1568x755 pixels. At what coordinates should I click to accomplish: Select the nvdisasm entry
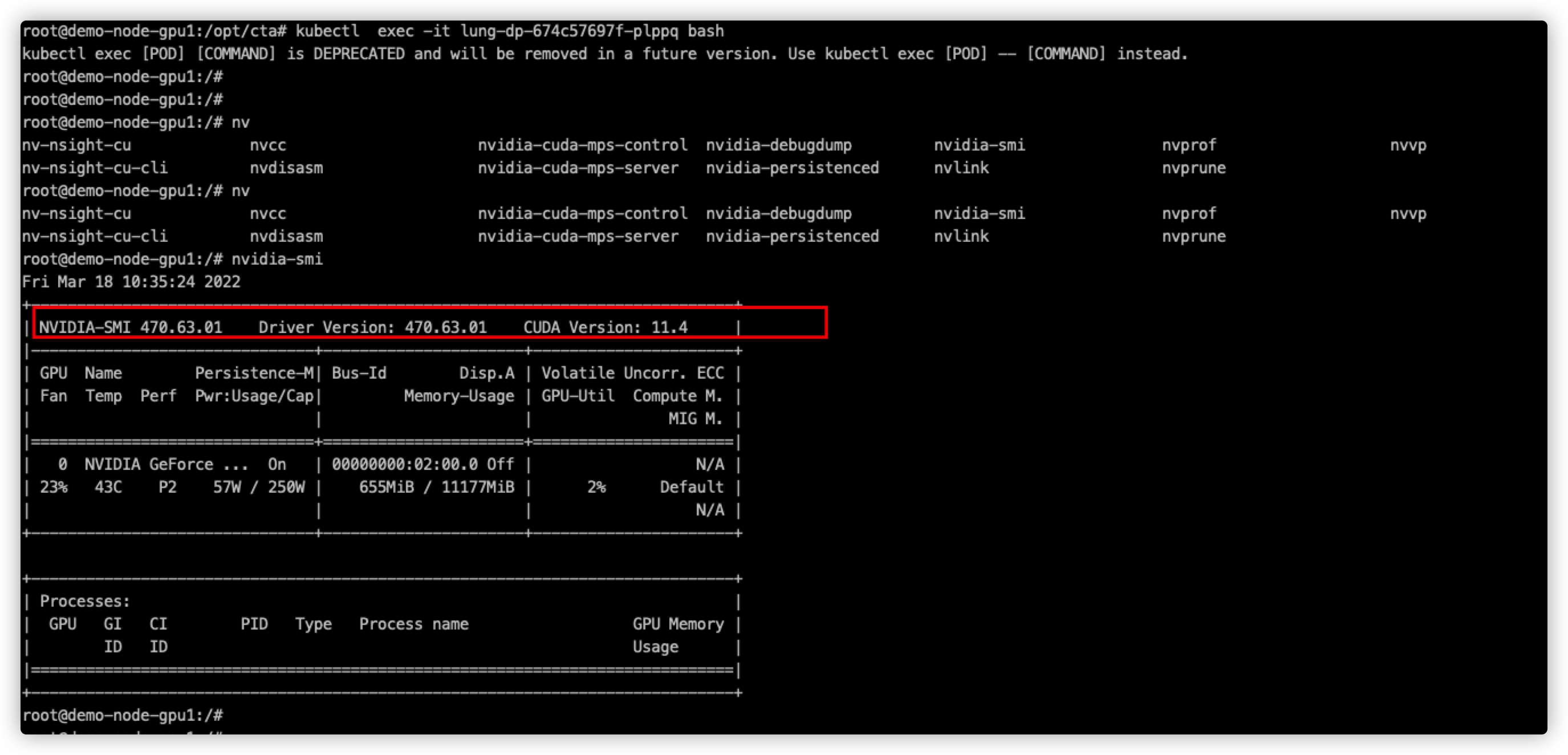point(286,168)
